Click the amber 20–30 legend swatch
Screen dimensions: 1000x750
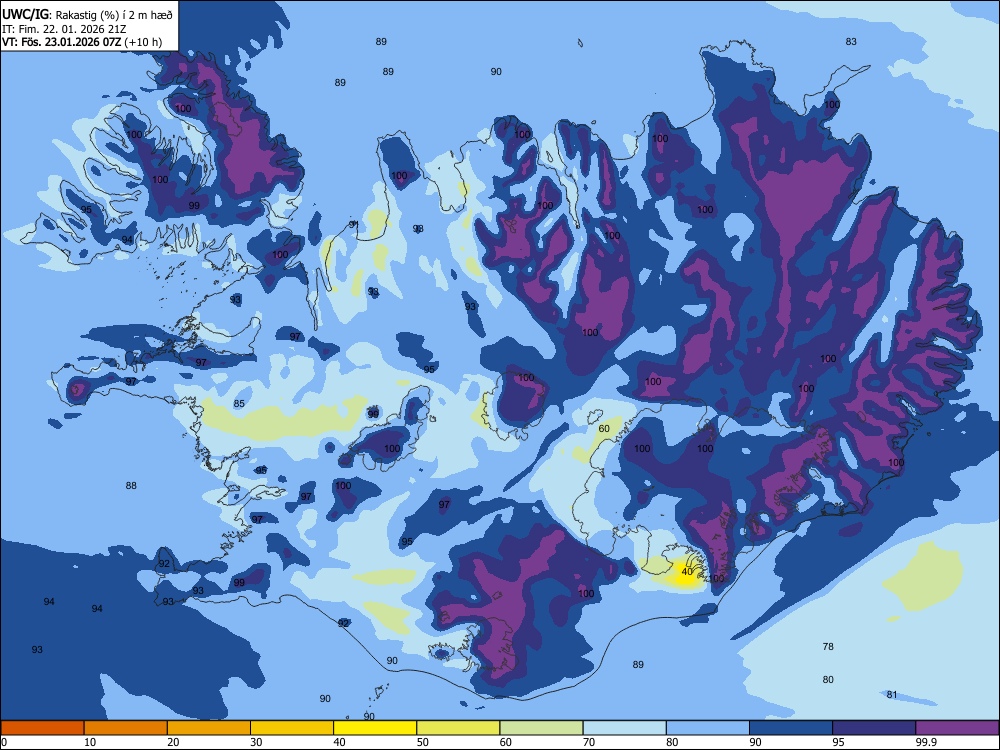[x=209, y=728]
